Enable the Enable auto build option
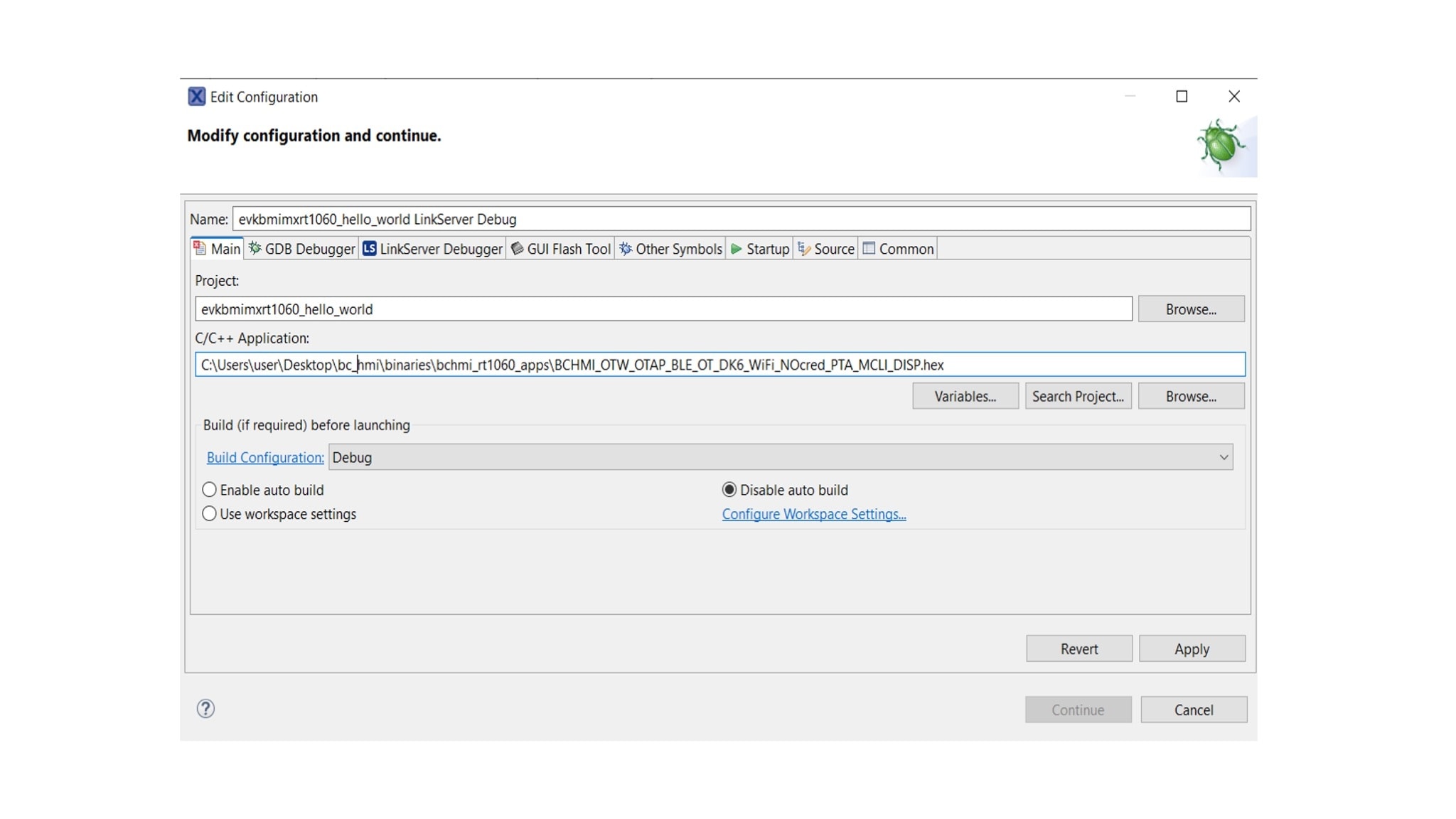The height and width of the screenshot is (819, 1456). click(209, 489)
